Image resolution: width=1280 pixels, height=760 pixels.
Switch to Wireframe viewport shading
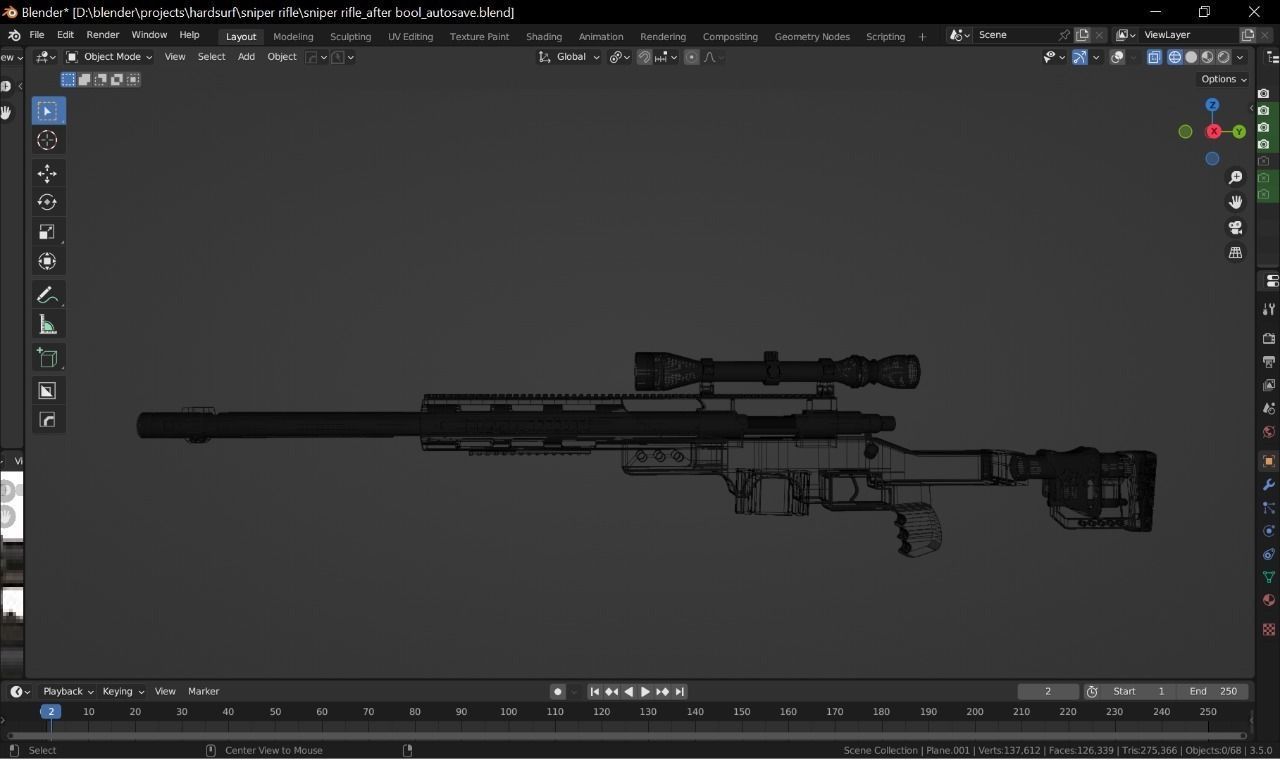point(1175,57)
